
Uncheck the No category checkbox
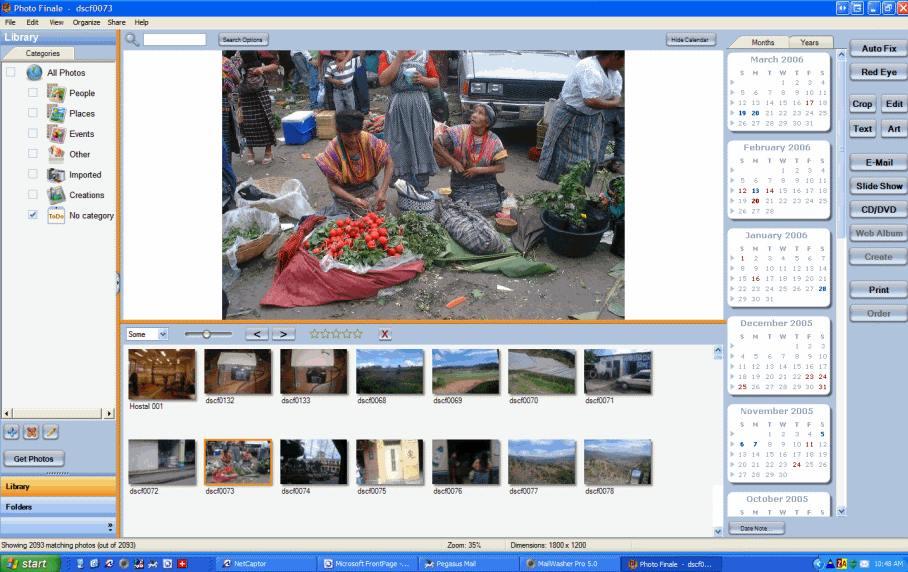(x=33, y=215)
